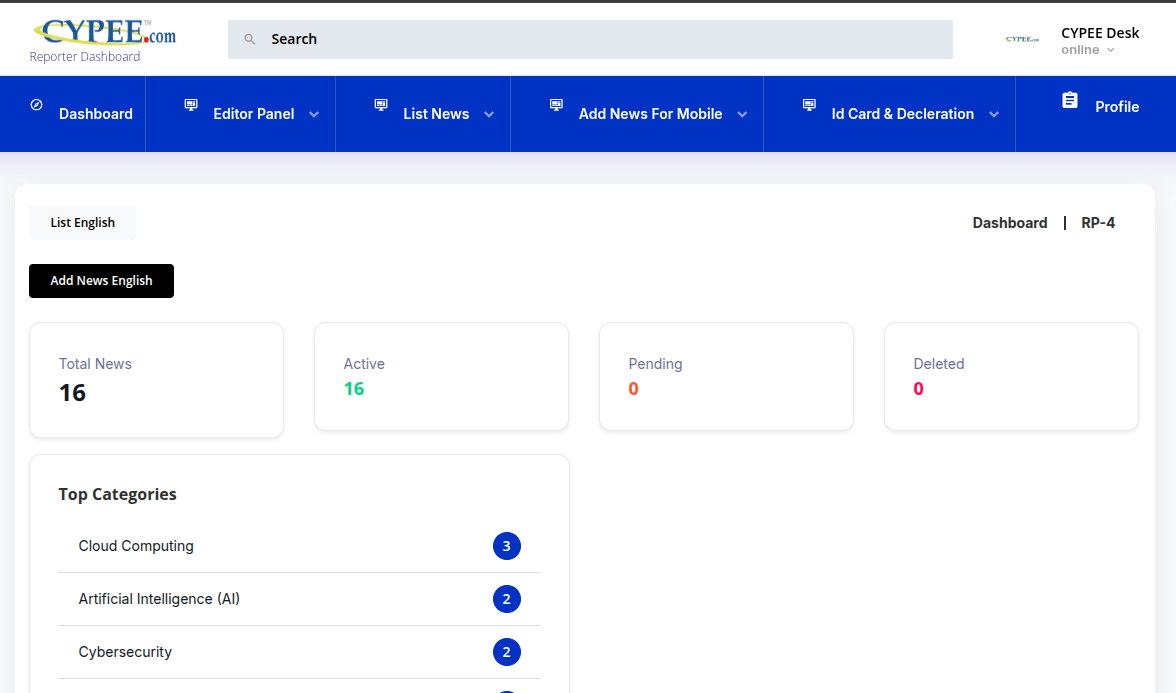Click the Deleted news card

[1011, 376]
